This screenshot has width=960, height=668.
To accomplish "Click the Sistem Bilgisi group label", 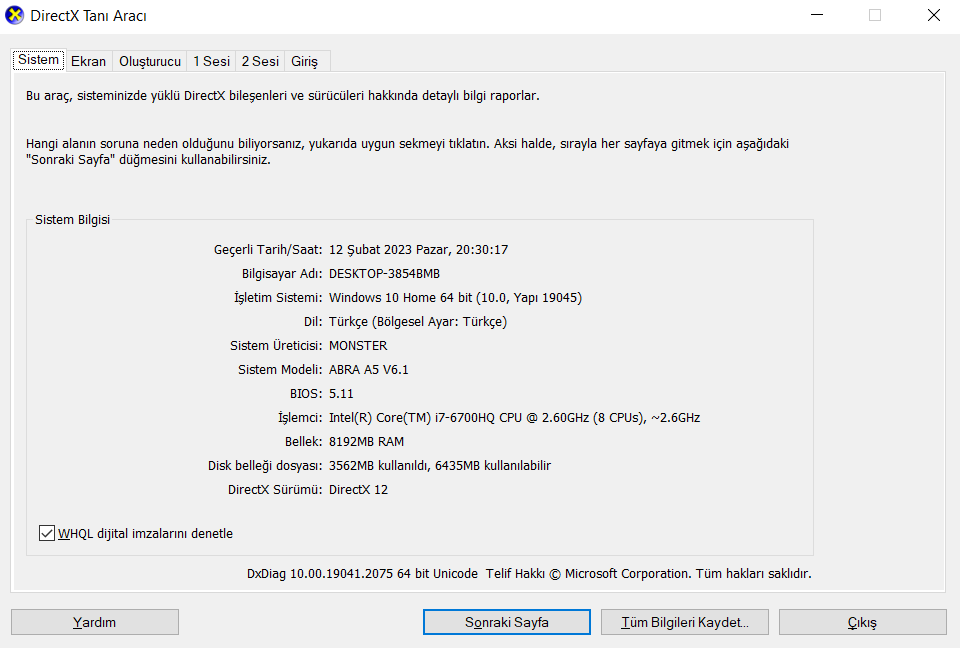I will pos(72,220).
